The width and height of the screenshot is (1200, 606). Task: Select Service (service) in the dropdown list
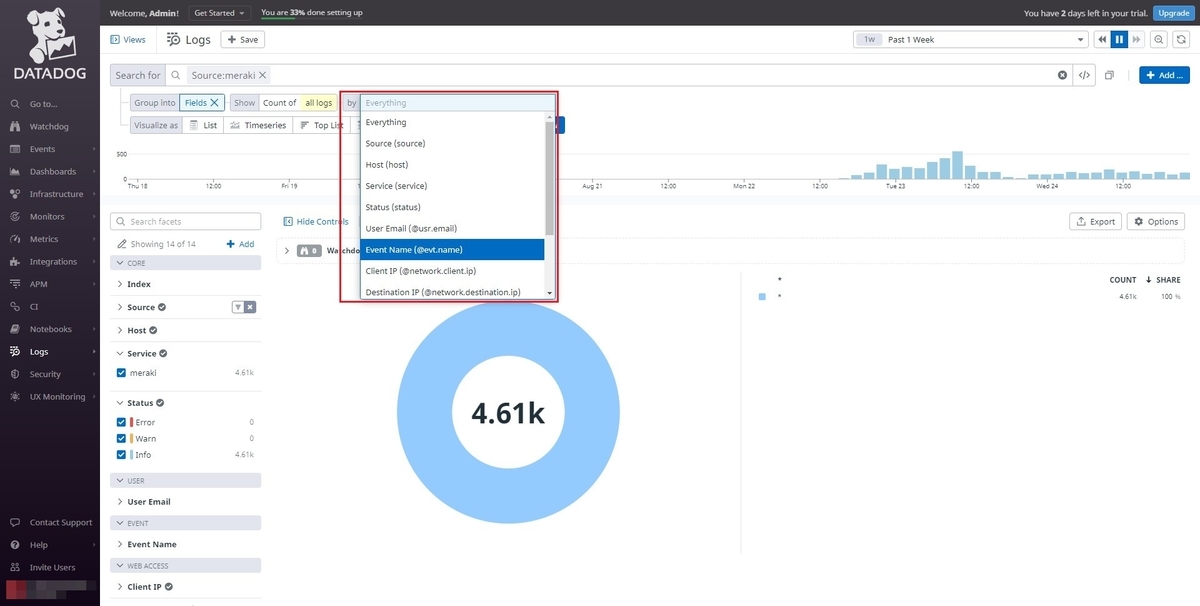point(452,186)
